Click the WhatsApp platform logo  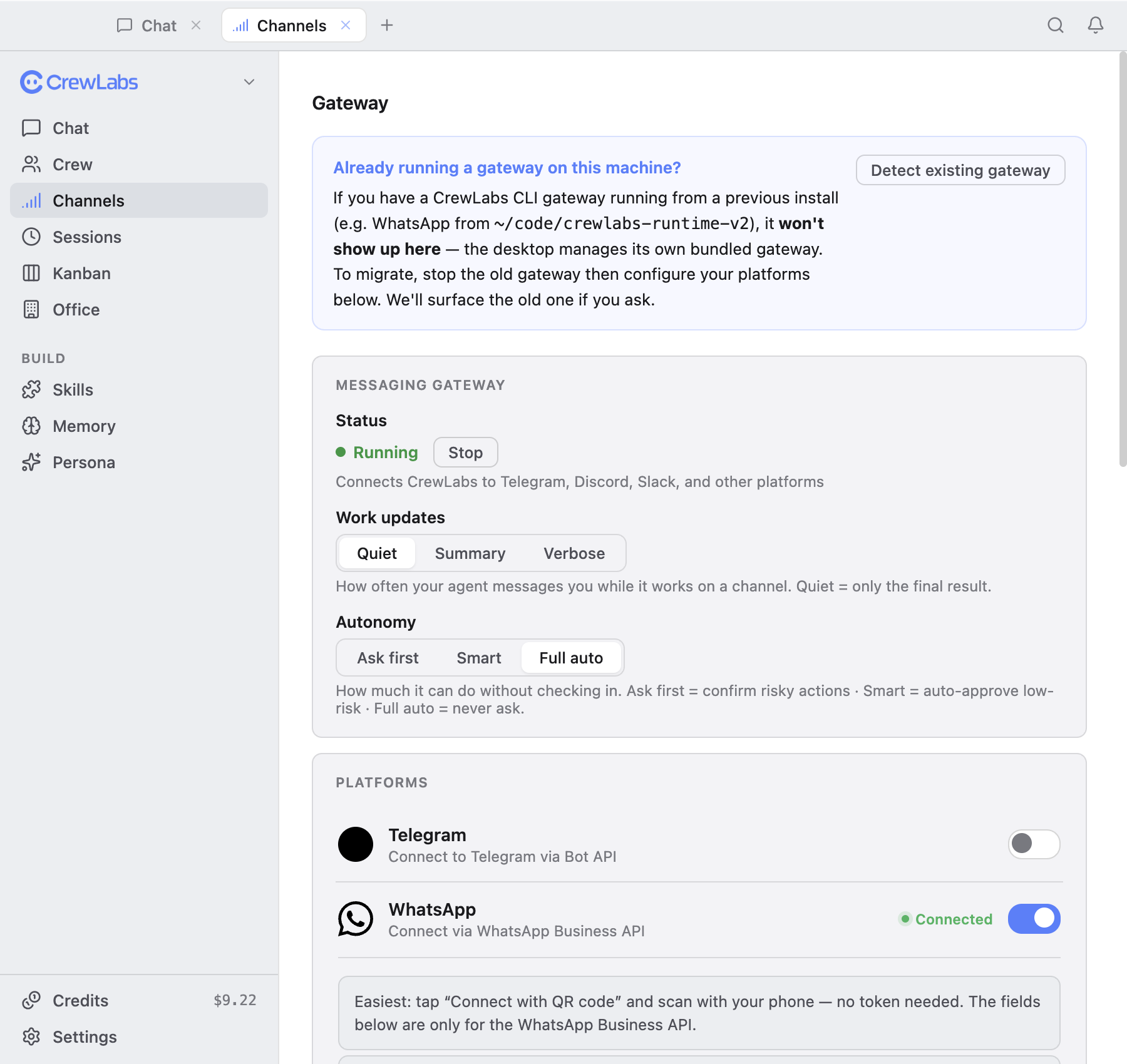(356, 919)
